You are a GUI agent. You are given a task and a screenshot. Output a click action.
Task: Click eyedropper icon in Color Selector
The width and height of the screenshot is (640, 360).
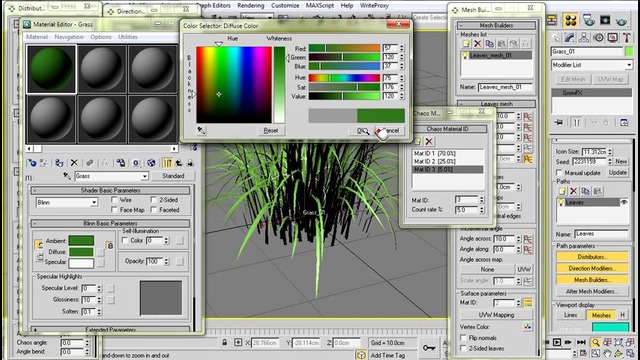(x=201, y=131)
